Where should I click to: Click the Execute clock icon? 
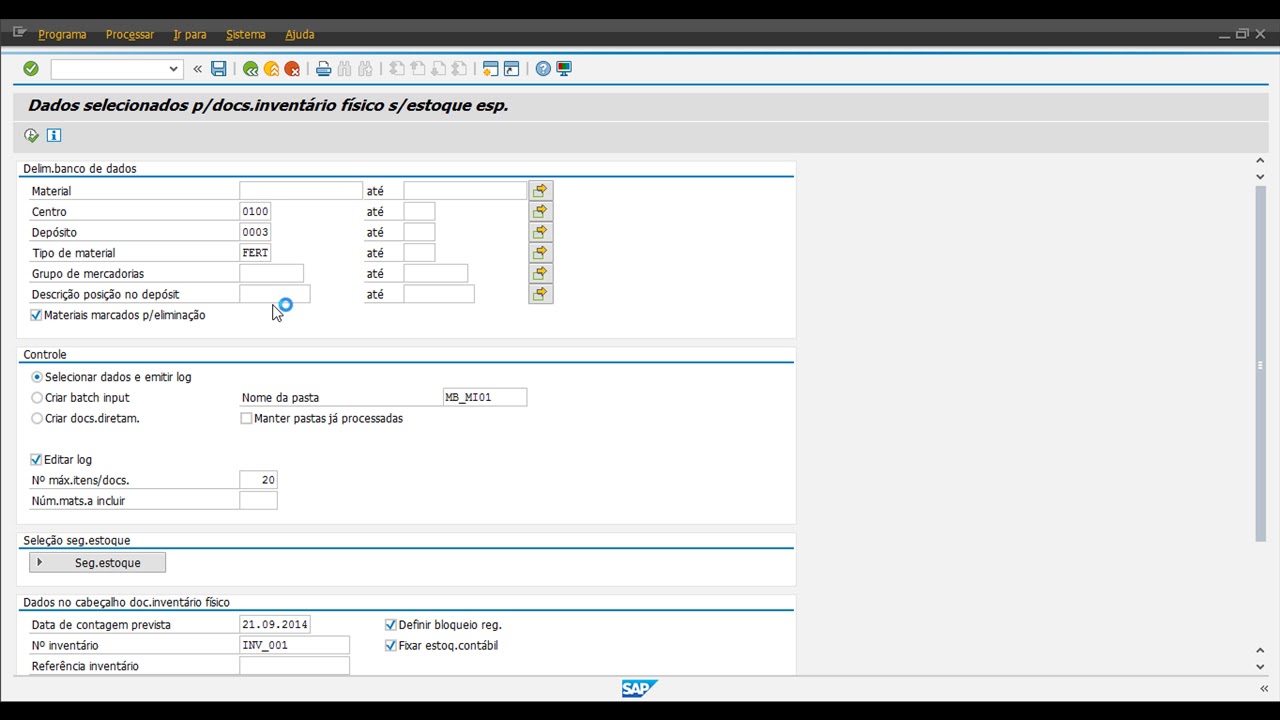32,135
